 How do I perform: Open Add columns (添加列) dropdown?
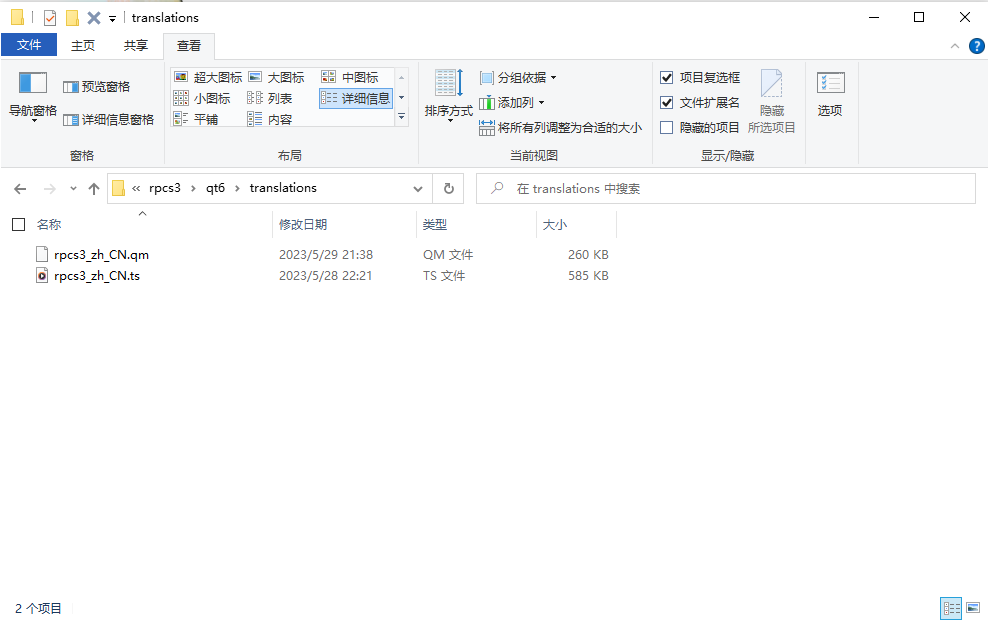tap(512, 103)
